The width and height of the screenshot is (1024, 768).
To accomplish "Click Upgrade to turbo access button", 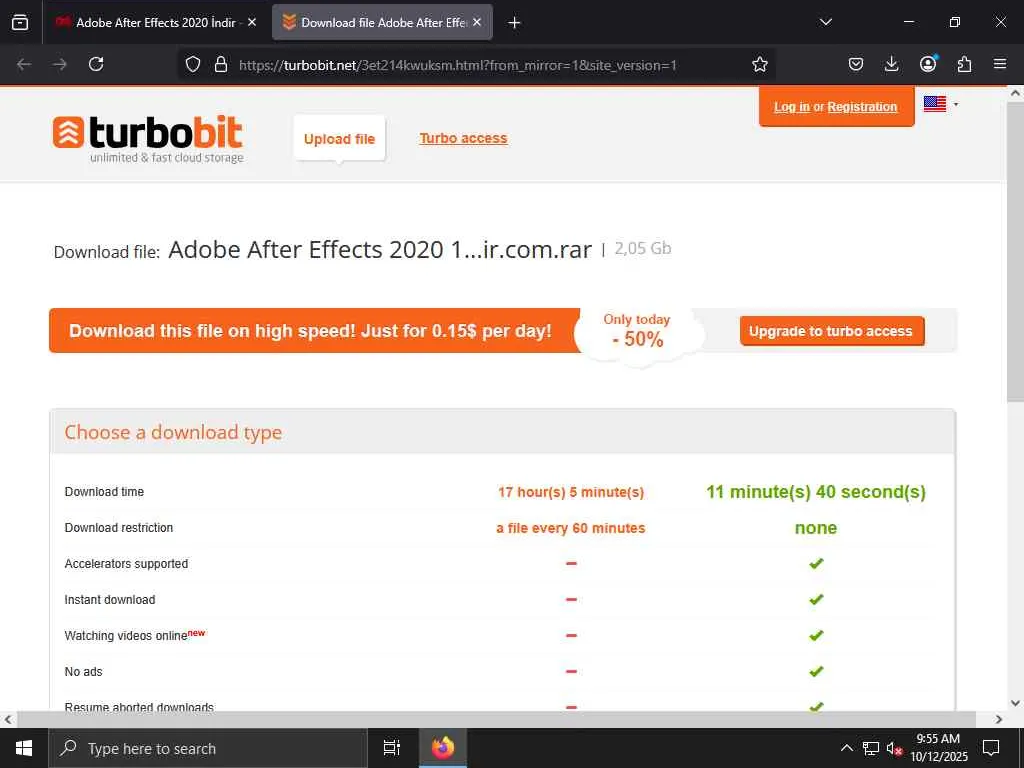I will [831, 331].
